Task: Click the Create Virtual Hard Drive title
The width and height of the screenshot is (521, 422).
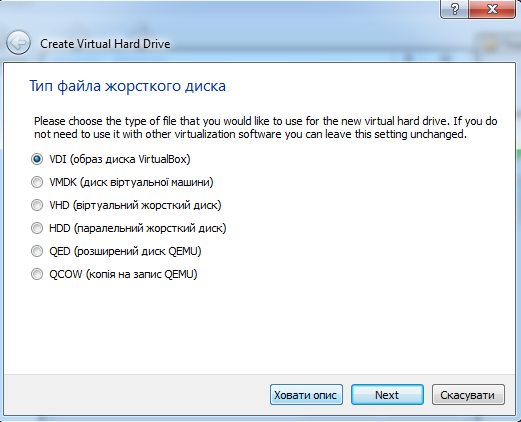Action: click(105, 44)
